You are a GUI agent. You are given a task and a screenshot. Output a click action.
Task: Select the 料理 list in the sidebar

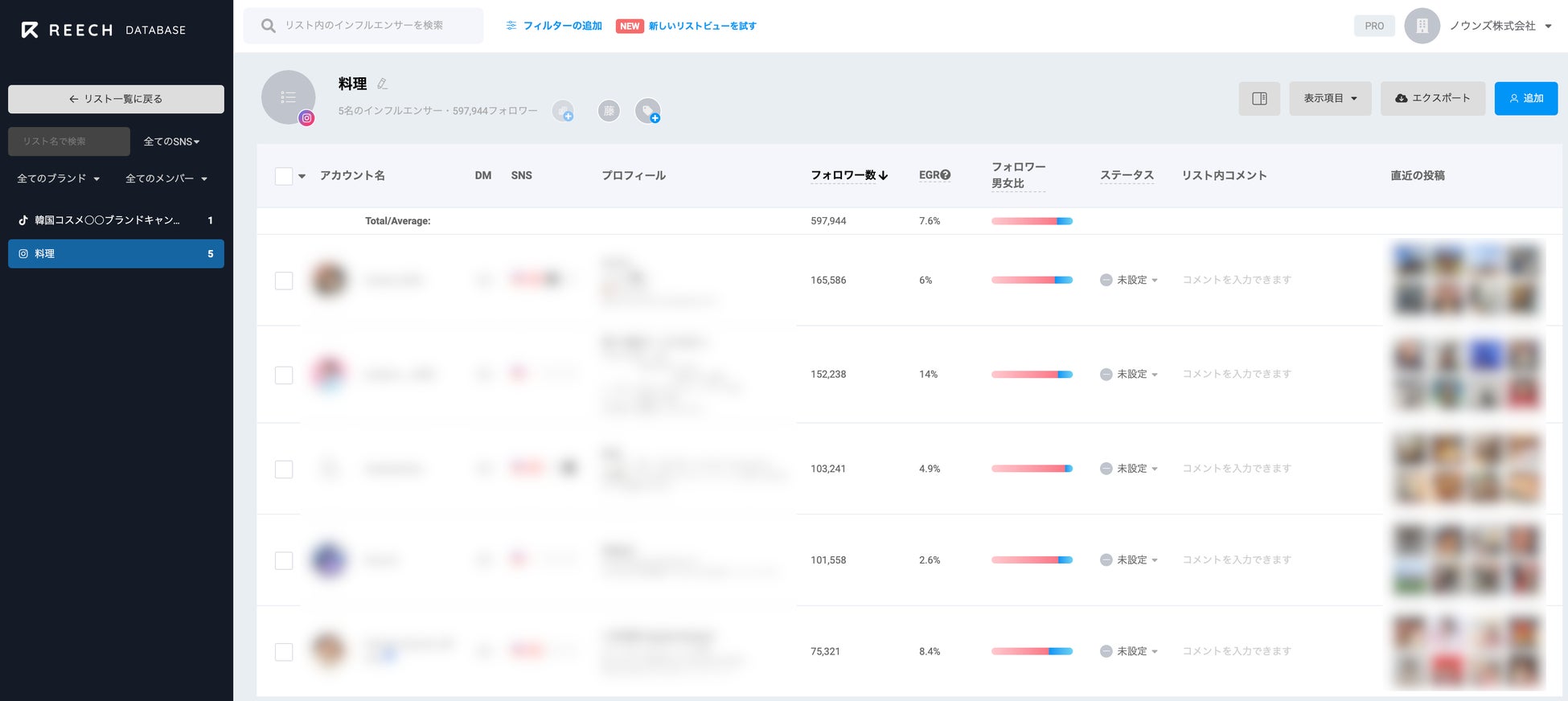pos(116,254)
